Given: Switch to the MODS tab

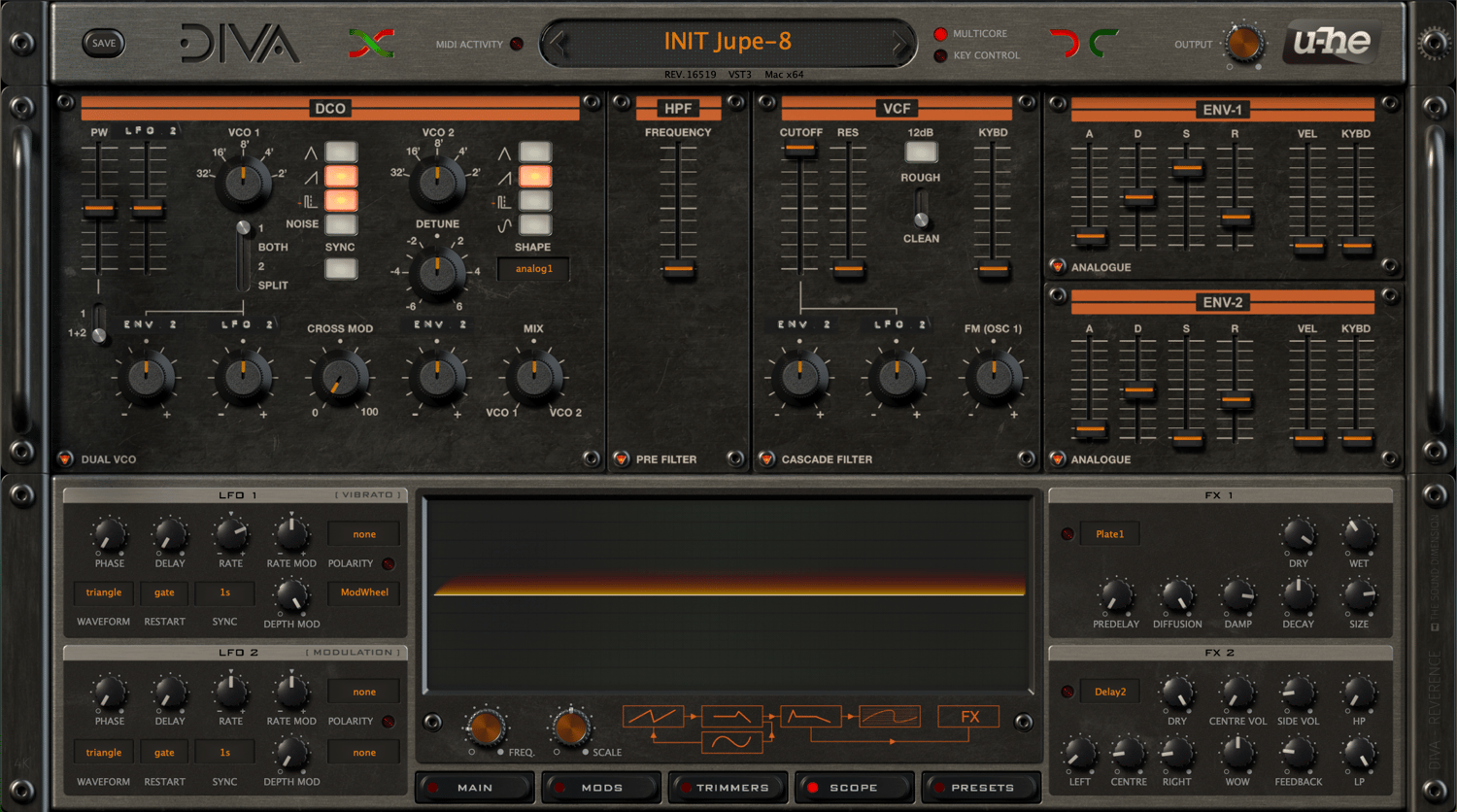Looking at the screenshot, I should point(600,787).
